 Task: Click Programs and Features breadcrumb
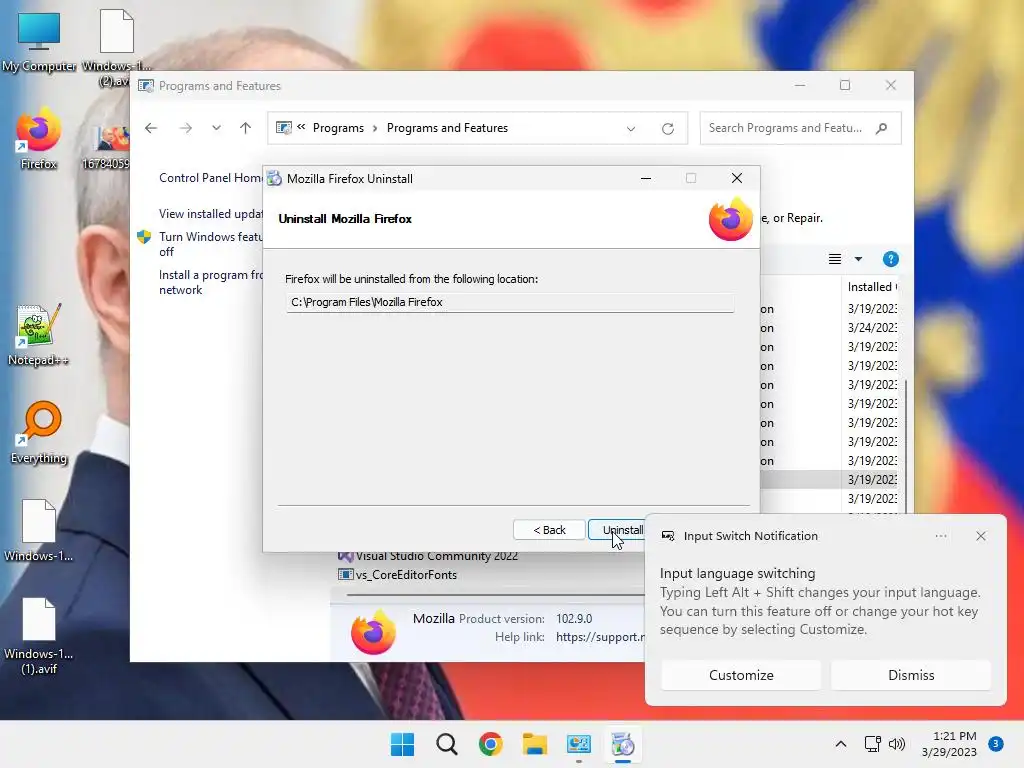coord(447,128)
